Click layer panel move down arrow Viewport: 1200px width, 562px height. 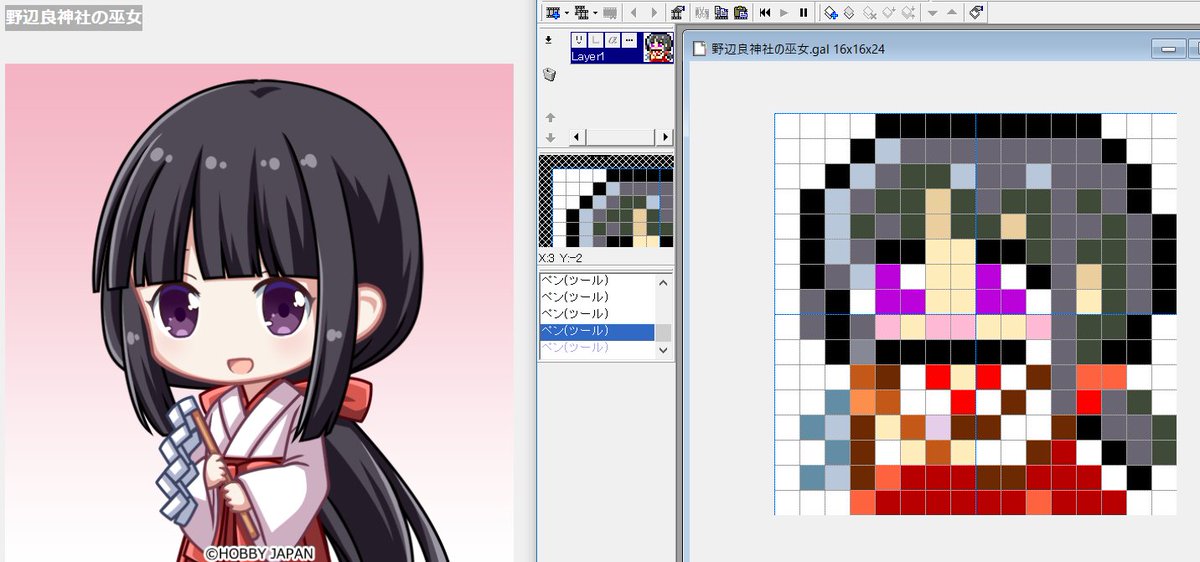pos(550,138)
